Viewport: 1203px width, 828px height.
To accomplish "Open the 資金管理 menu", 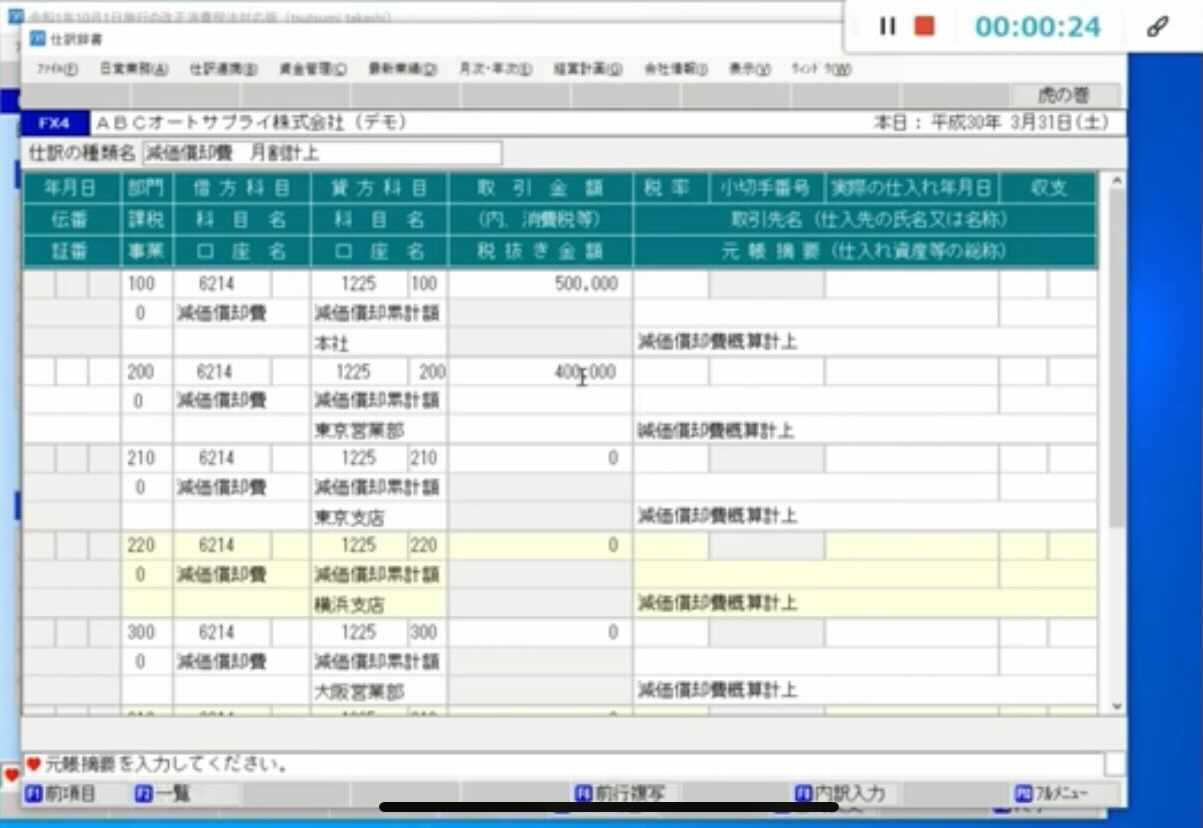I will [x=313, y=69].
